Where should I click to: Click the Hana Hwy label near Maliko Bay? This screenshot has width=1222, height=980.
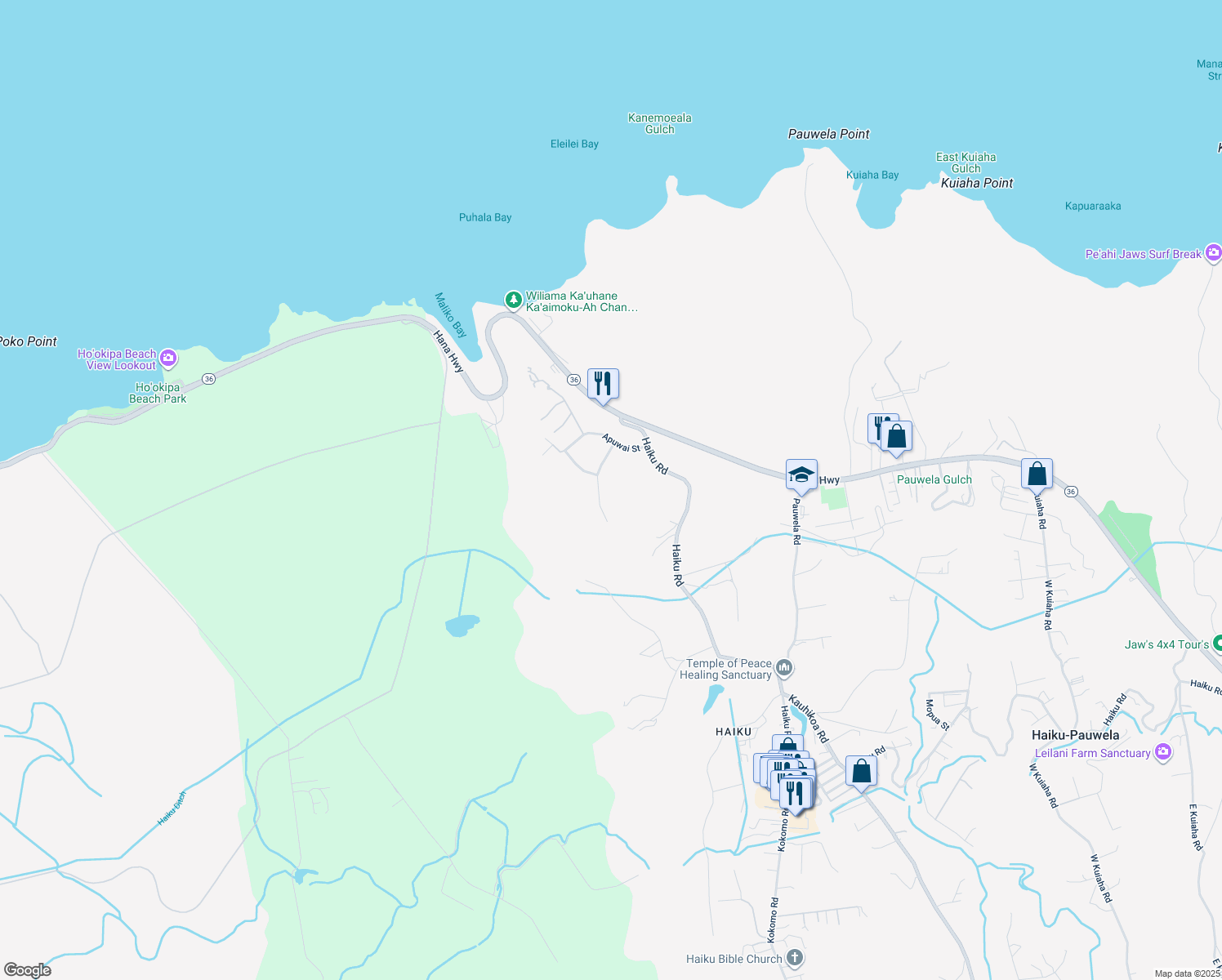(x=448, y=352)
